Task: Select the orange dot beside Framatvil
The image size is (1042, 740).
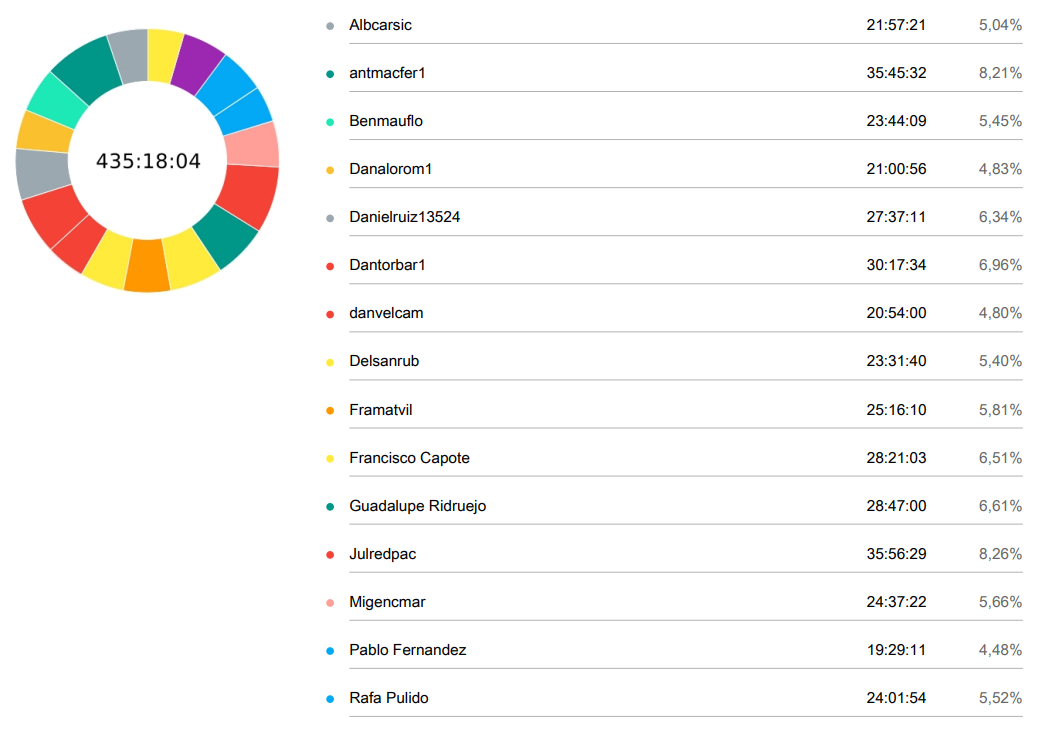Action: [x=330, y=410]
